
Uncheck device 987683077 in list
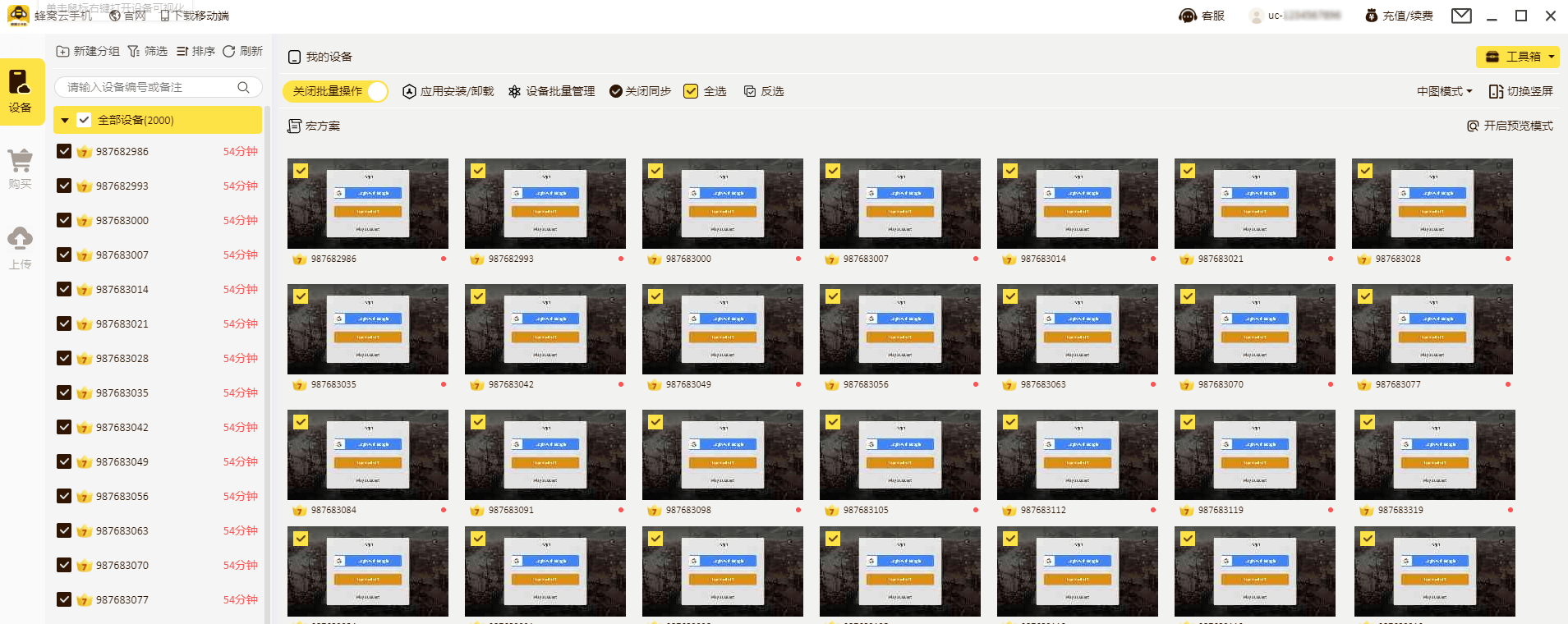[64, 599]
